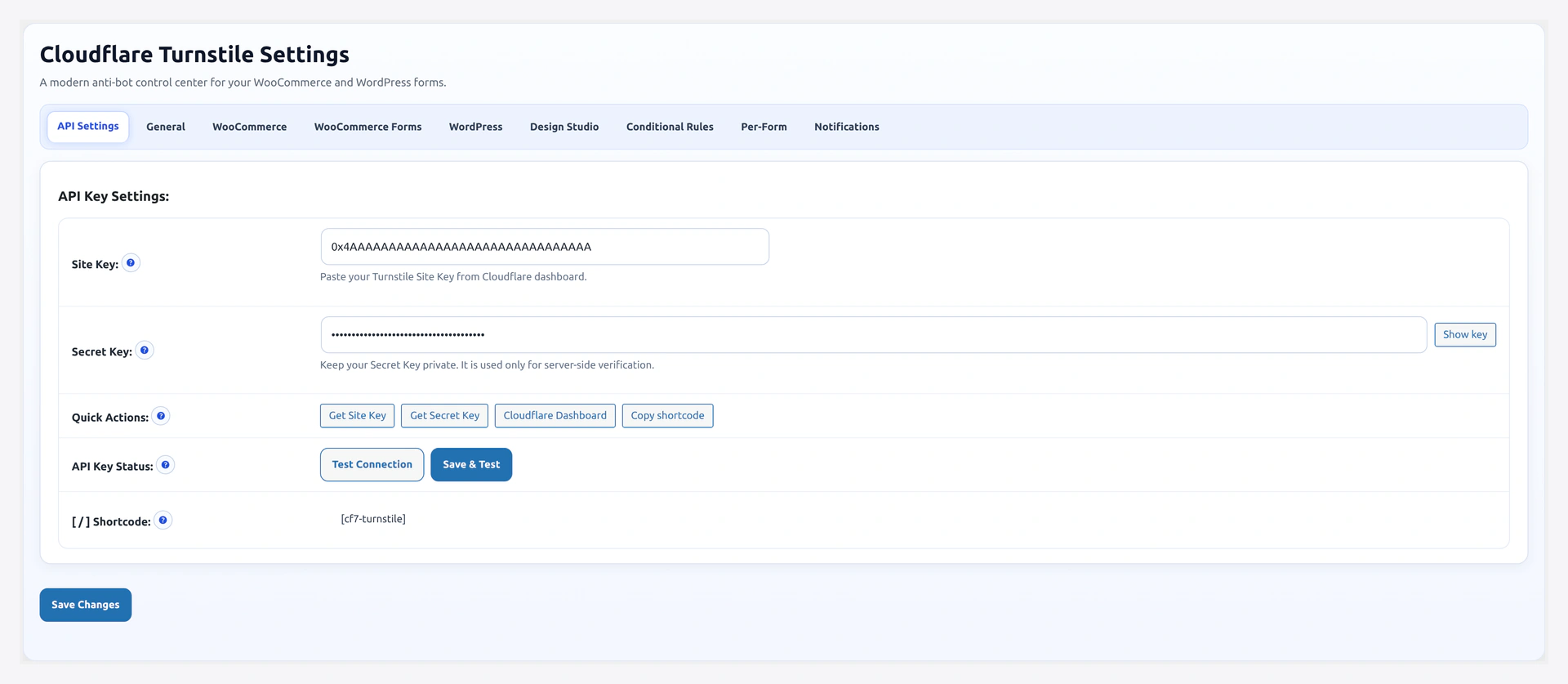The image size is (1568, 684).
Task: Click the API Key Settings heading
Action: coord(114,196)
